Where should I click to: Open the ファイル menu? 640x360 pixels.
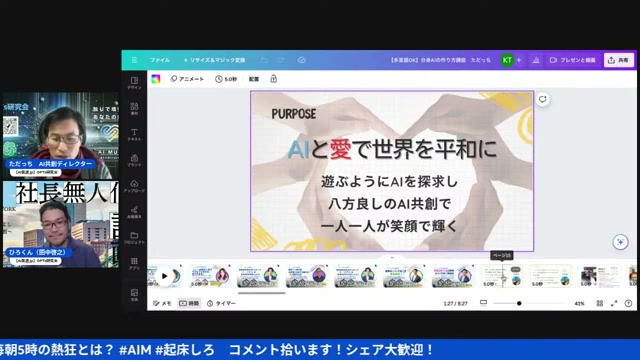[x=160, y=60]
